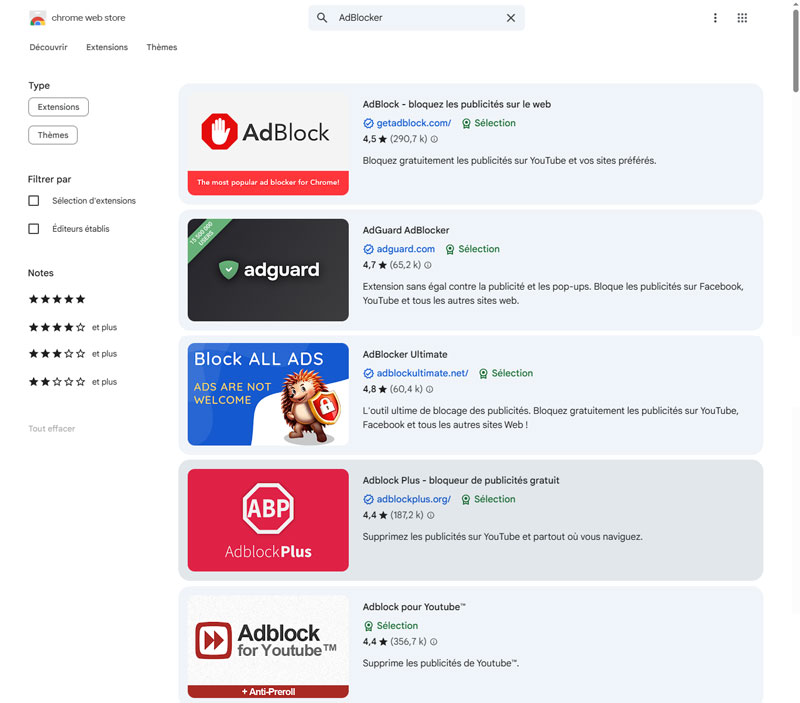Filter by two stars et plus
This screenshot has height=703, width=800.
[73, 382]
